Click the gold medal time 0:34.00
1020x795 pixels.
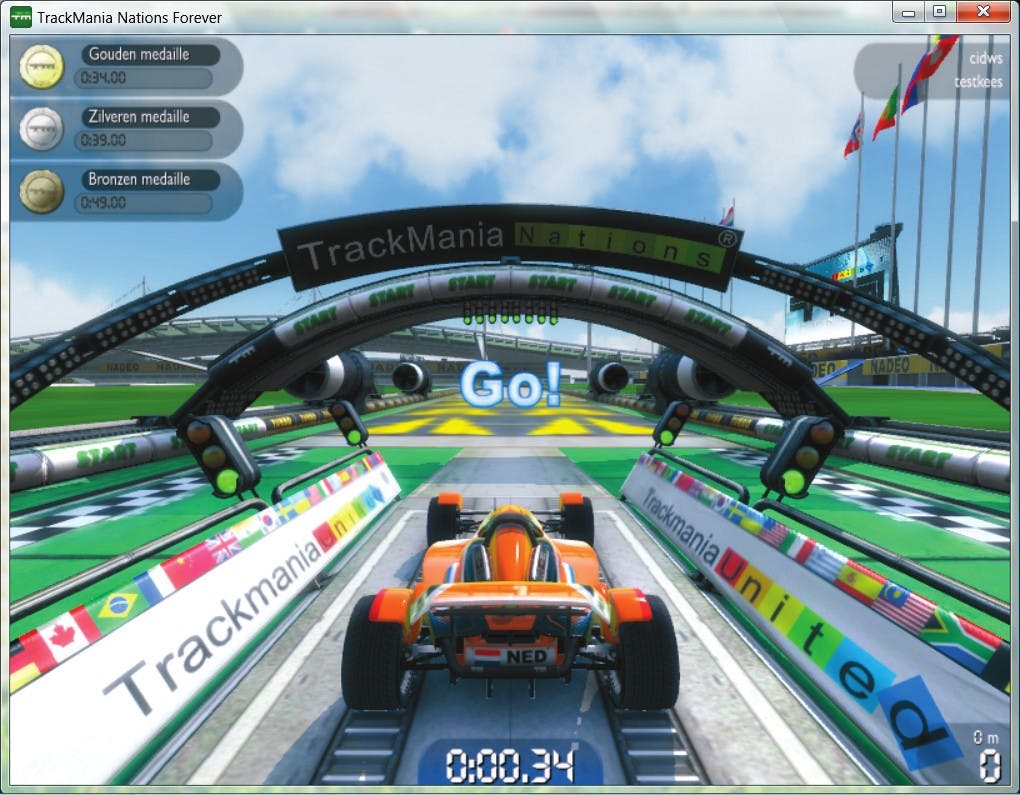103,77
